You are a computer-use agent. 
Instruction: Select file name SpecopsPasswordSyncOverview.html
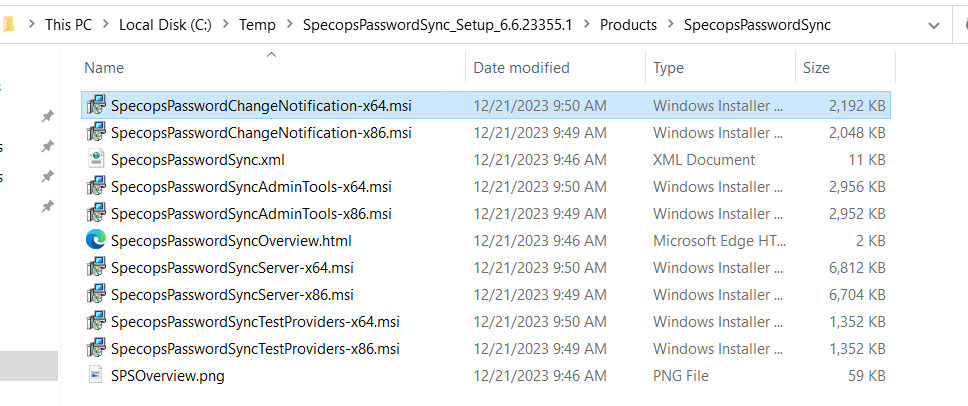[x=232, y=241]
